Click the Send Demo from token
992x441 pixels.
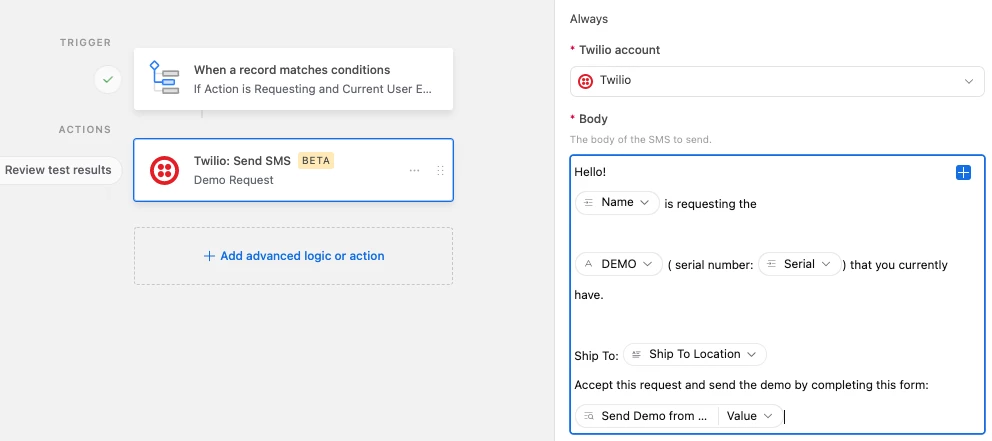[x=646, y=416]
